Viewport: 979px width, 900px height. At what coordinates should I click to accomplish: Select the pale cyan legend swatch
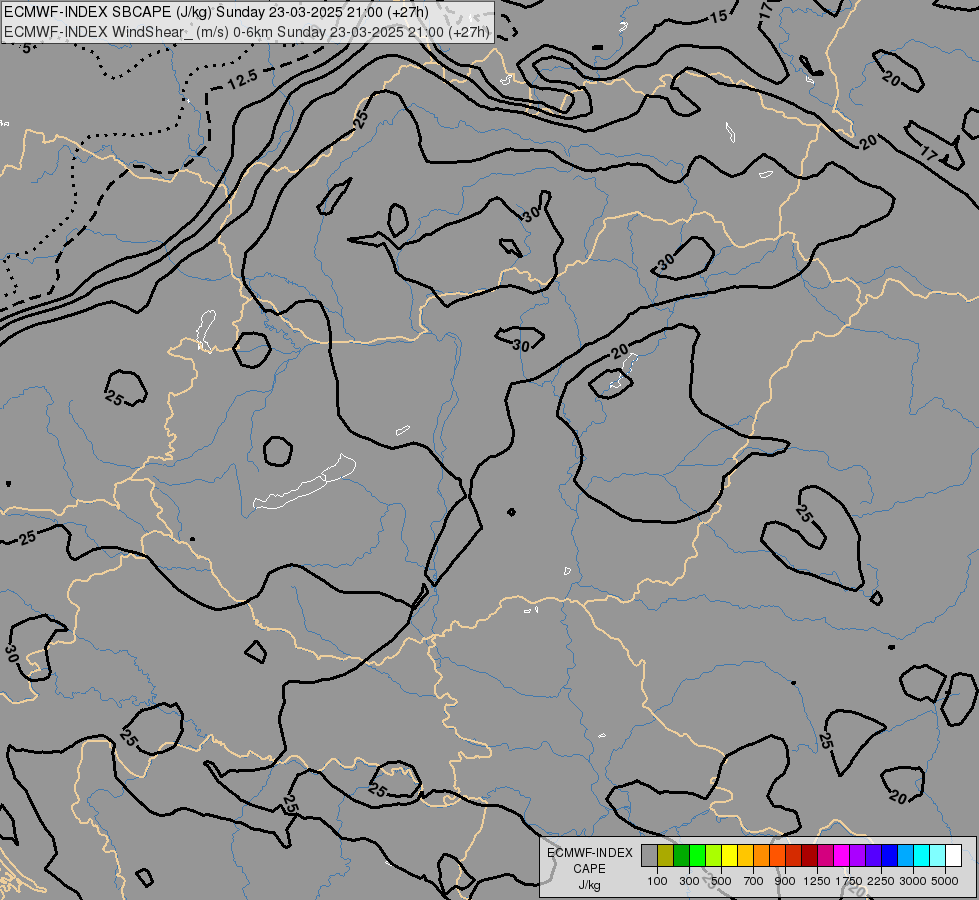[937, 855]
